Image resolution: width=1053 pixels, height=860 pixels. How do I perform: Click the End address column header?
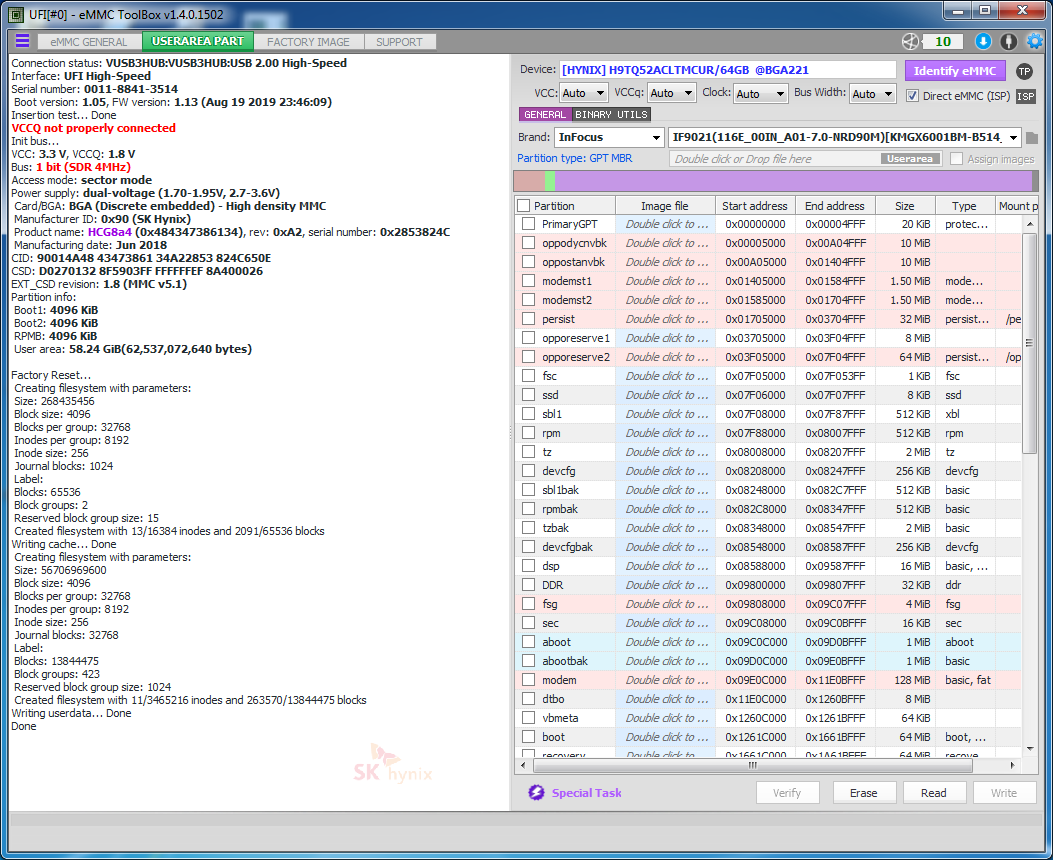point(835,206)
